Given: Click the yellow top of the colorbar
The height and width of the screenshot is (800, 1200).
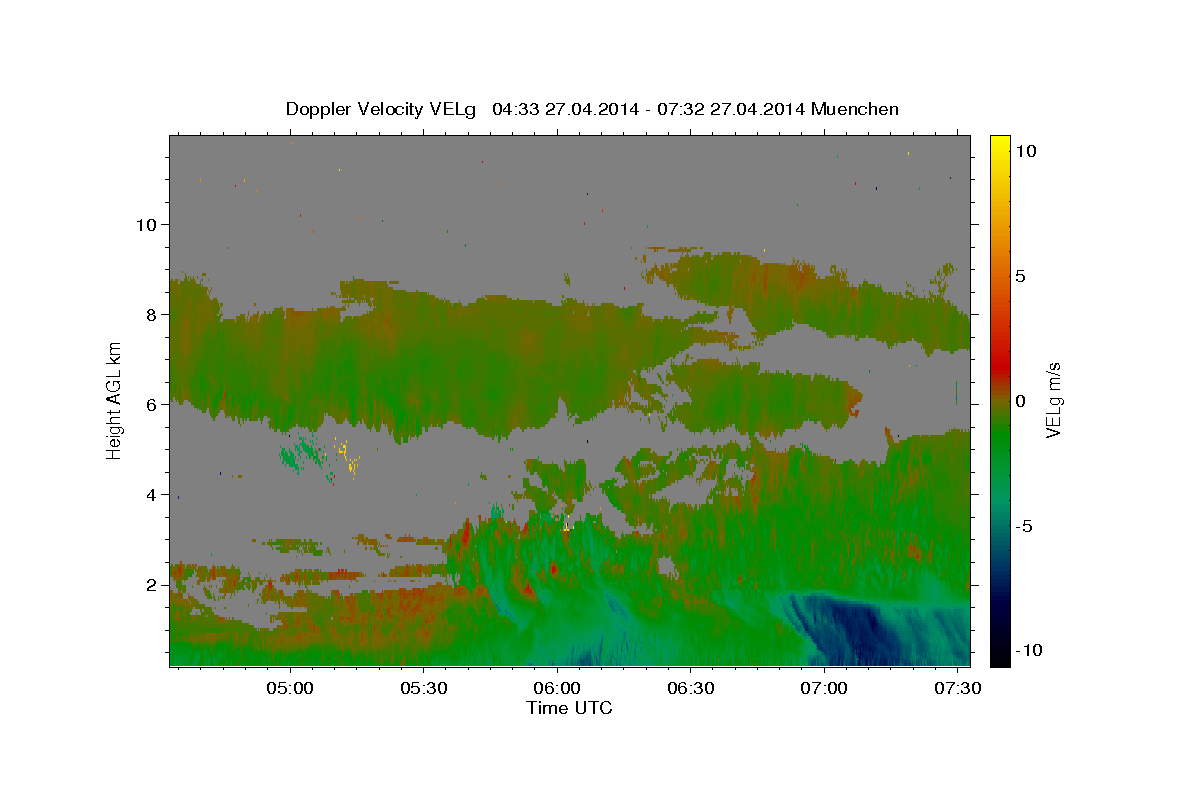Looking at the screenshot, I should (999, 145).
